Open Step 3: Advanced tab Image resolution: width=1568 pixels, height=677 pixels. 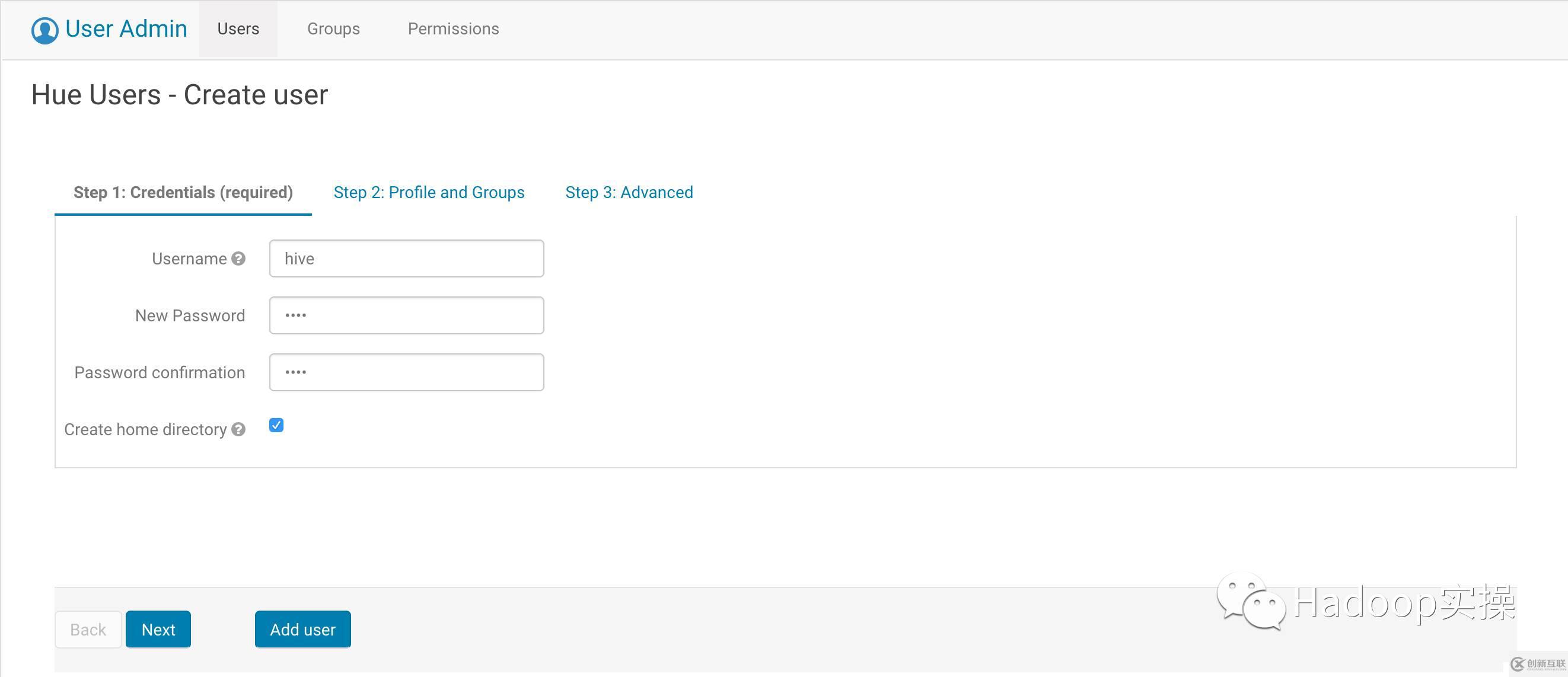[x=629, y=192]
